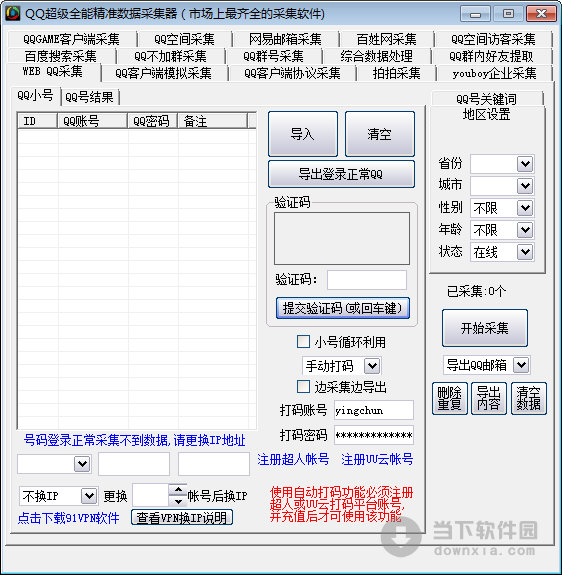
Task: Enable 小号循环利用 checkbox
Action: coord(303,342)
